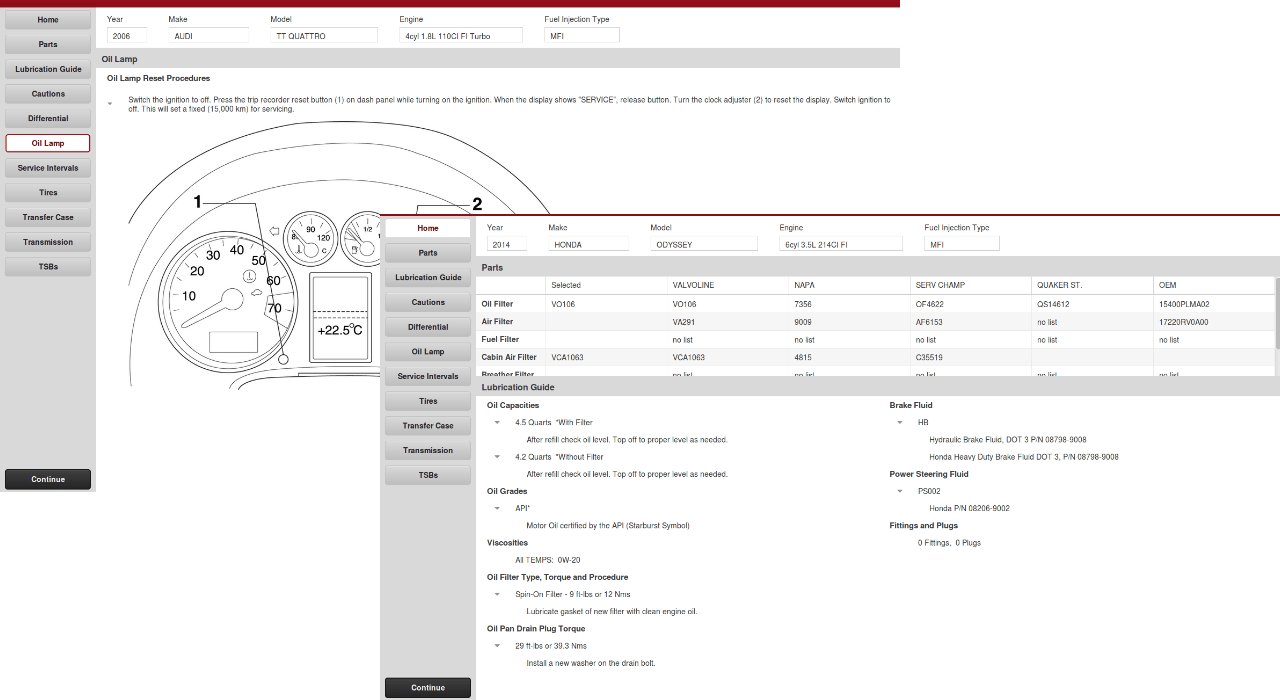Open the Cautions section for the Audi
Viewport: 1280px width, 700px height.
(x=48, y=93)
